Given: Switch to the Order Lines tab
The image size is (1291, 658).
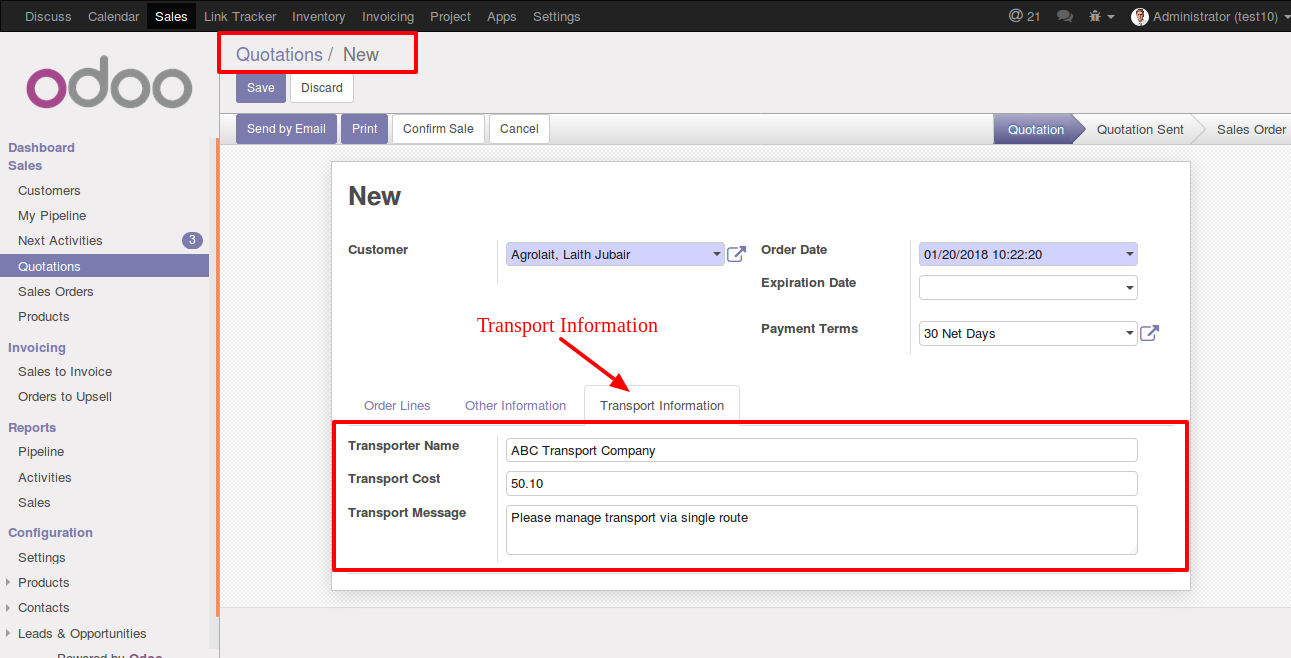Looking at the screenshot, I should pos(397,405).
